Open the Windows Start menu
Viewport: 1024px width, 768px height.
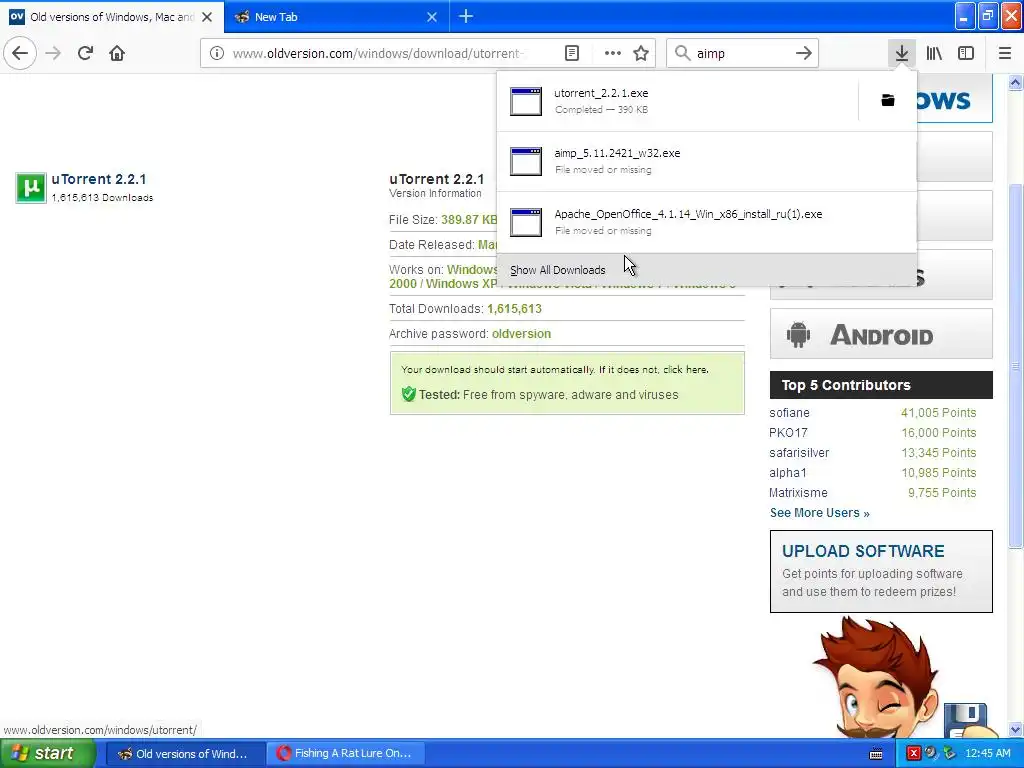click(47, 753)
